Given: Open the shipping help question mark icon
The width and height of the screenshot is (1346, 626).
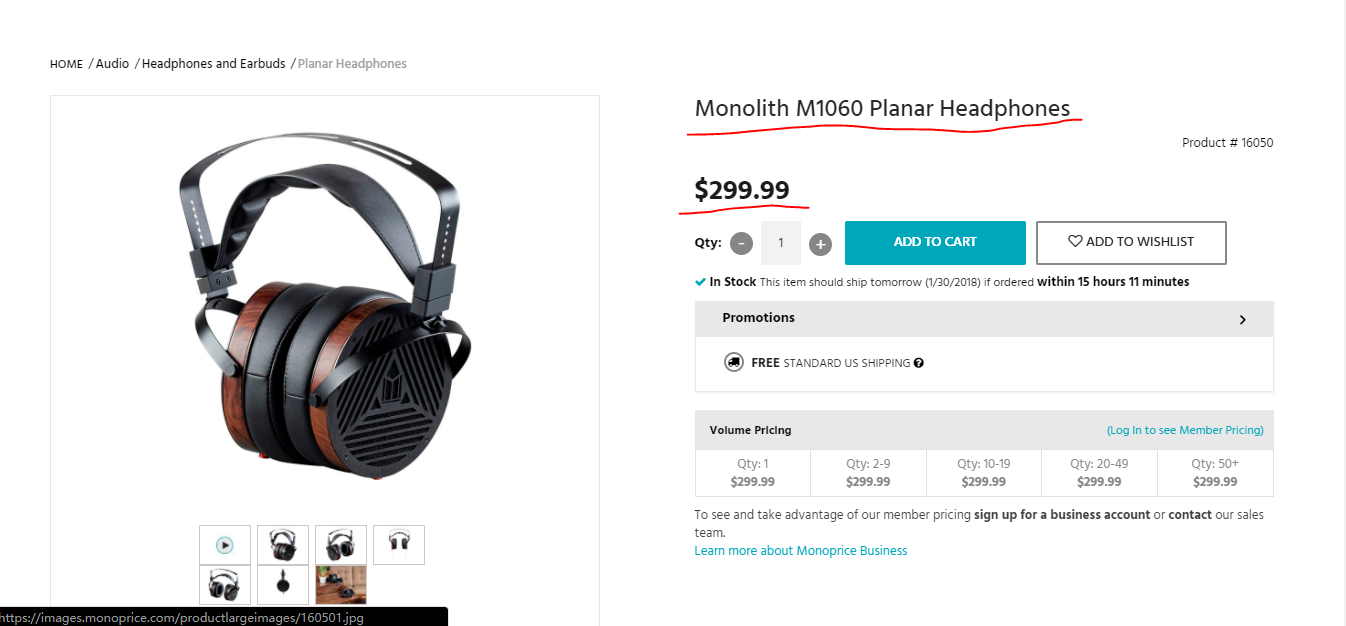Looking at the screenshot, I should [x=918, y=363].
